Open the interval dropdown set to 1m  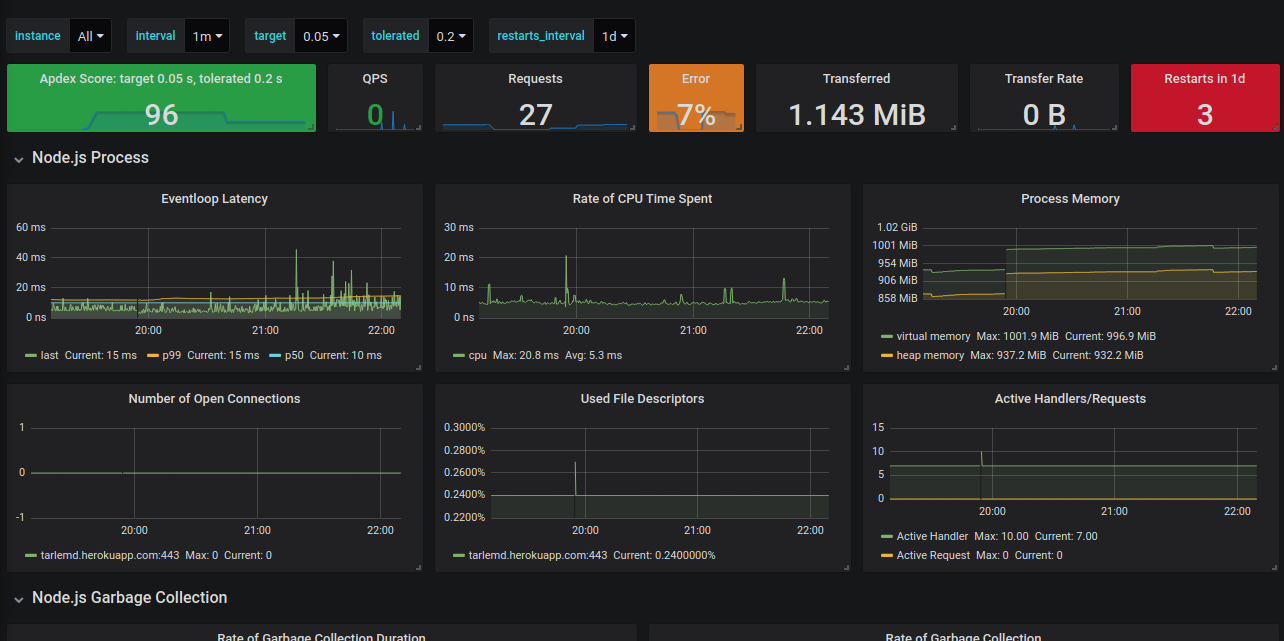point(207,36)
